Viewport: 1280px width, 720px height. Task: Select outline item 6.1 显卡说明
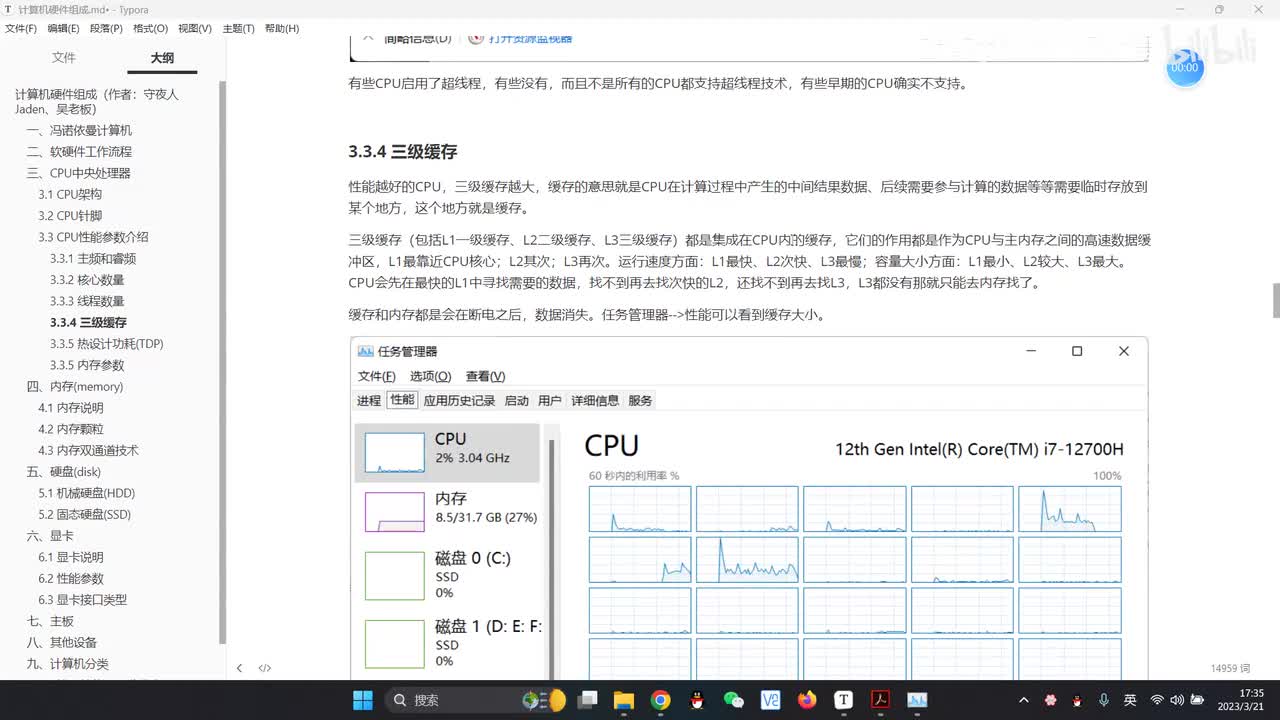(70, 557)
